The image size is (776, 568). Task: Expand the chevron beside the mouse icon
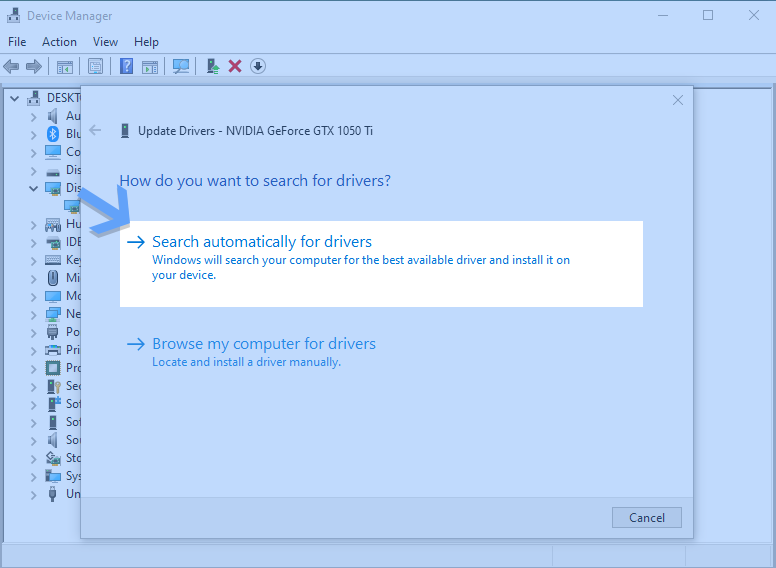click(x=33, y=278)
